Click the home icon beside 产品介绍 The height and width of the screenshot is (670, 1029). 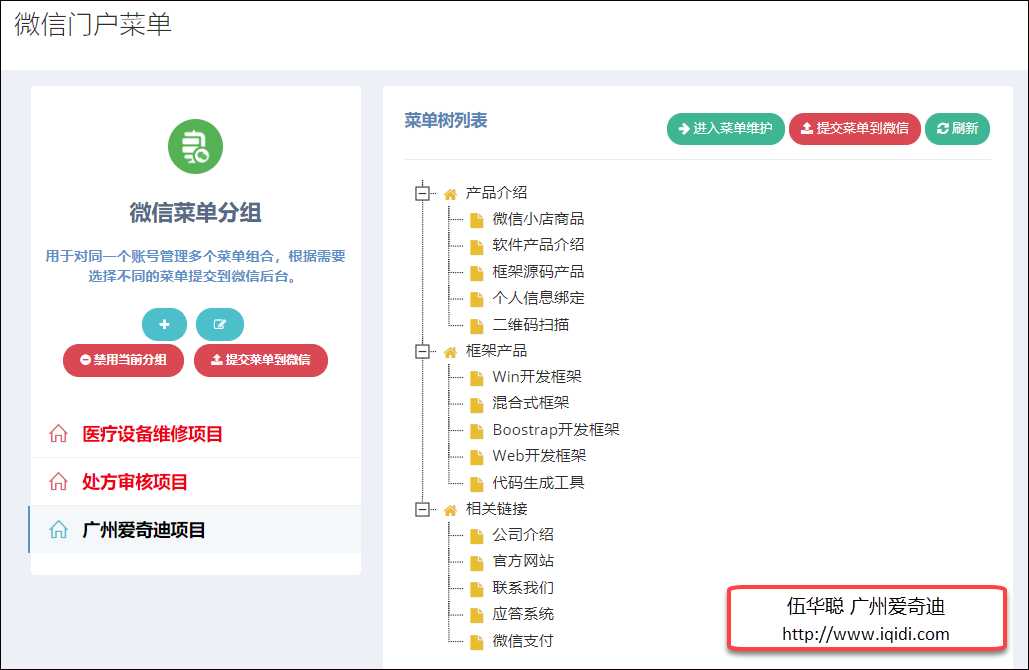coord(448,191)
